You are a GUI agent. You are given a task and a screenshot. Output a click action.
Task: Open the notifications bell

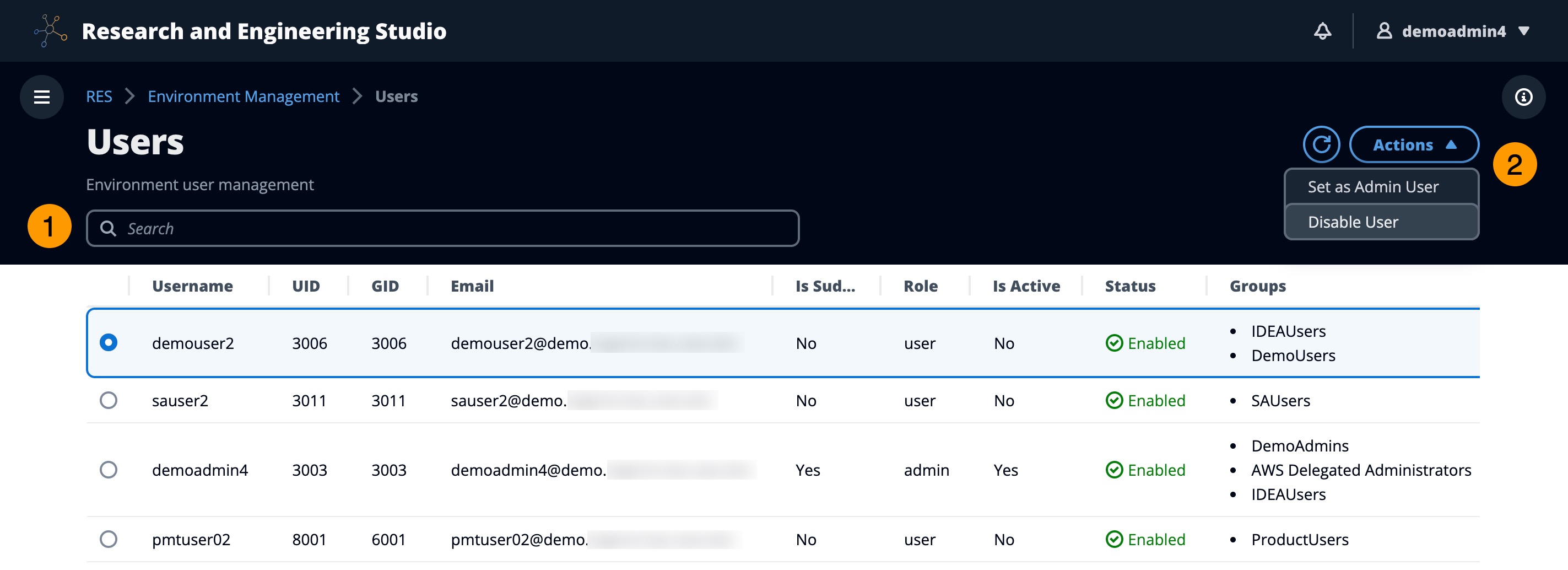pyautogui.click(x=1322, y=30)
